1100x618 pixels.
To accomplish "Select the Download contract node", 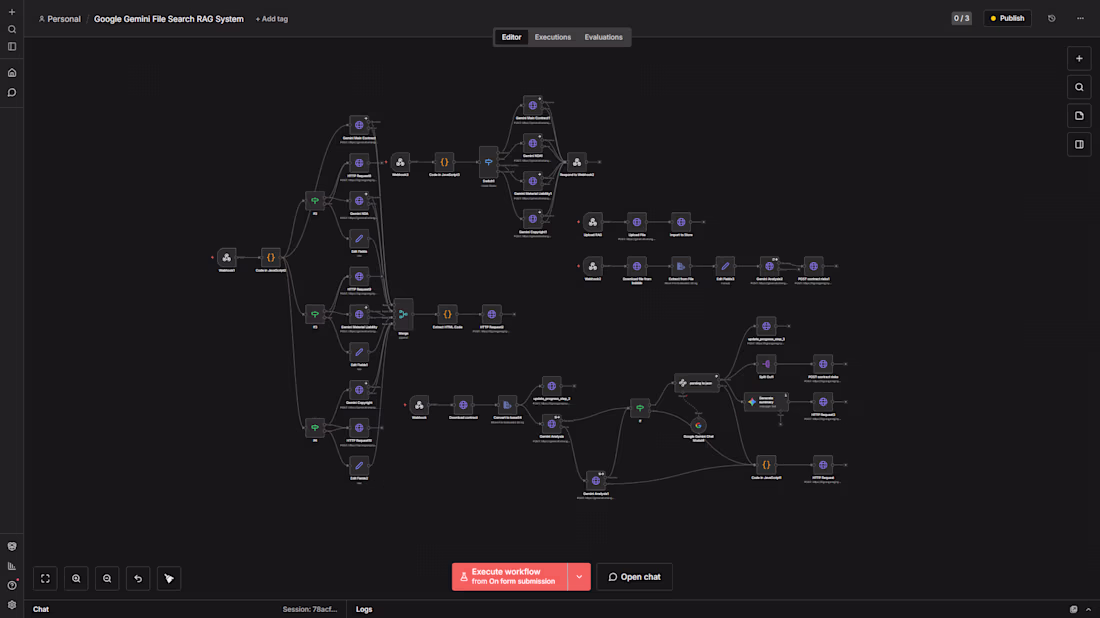I will pyautogui.click(x=463, y=405).
